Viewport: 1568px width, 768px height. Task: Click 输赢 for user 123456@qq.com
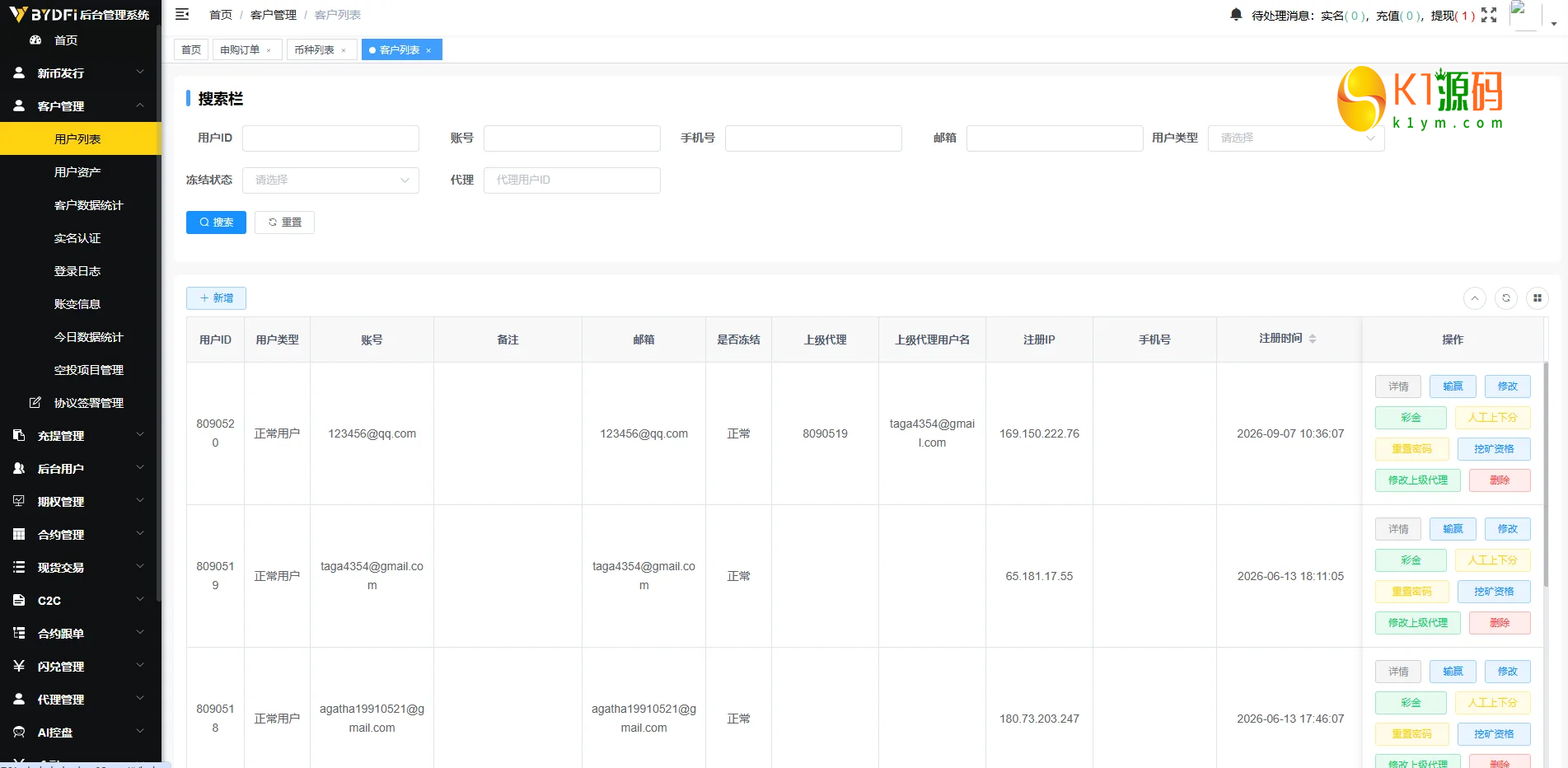click(x=1453, y=386)
